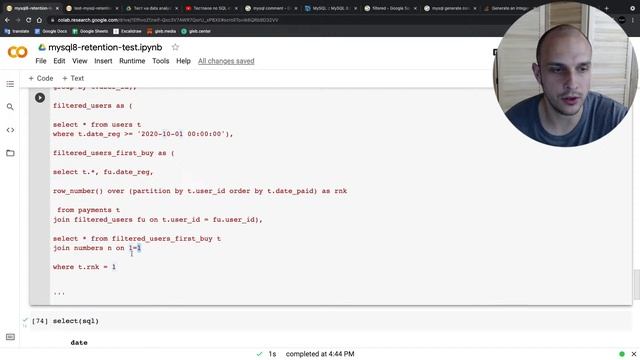Open the File menu
The image size is (640, 360).
coord(41,61)
